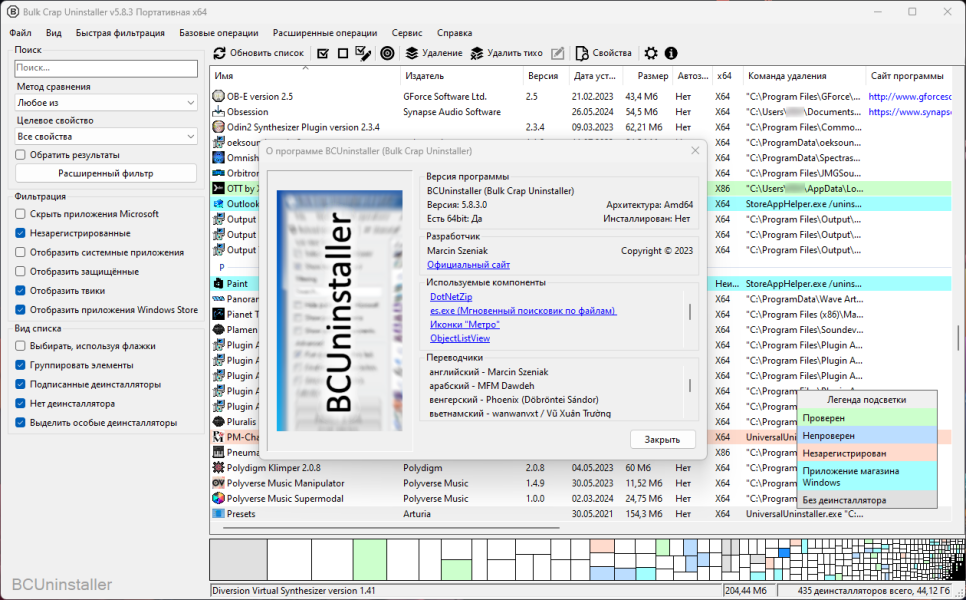Sort by Имя column header
Screen dimensions: 966x600
coord(305,76)
